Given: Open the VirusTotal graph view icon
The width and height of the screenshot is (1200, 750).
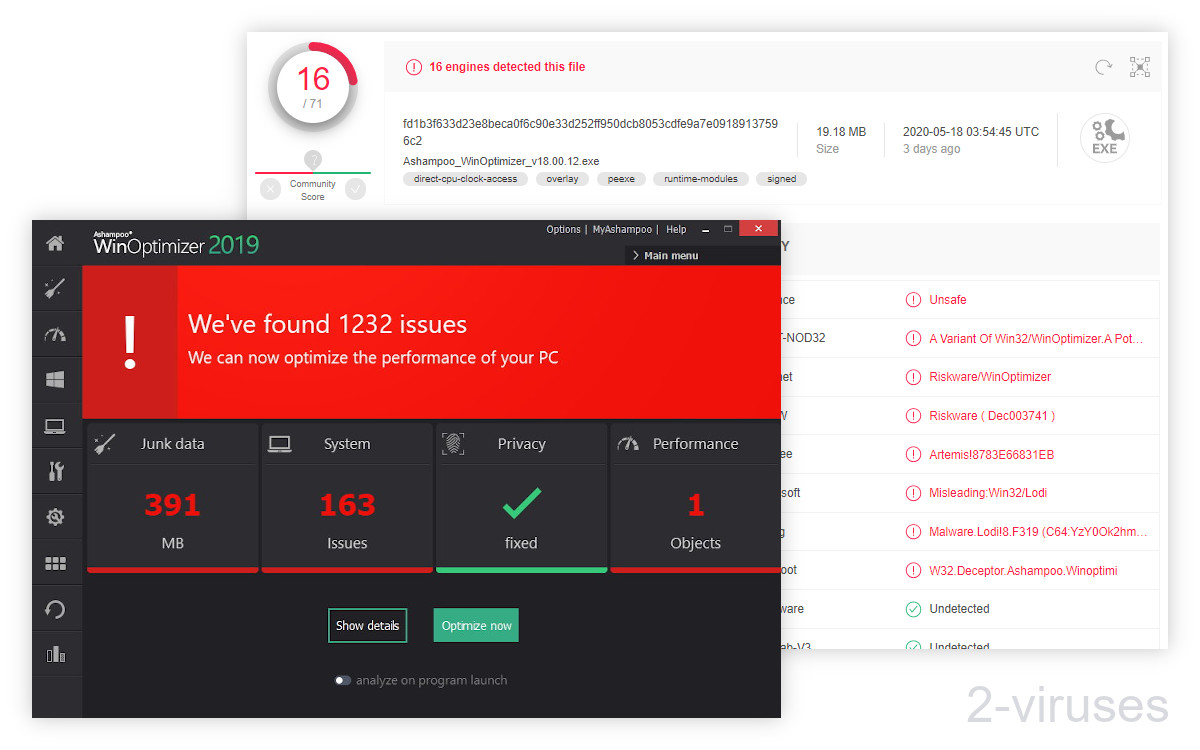Looking at the screenshot, I should (x=1140, y=67).
